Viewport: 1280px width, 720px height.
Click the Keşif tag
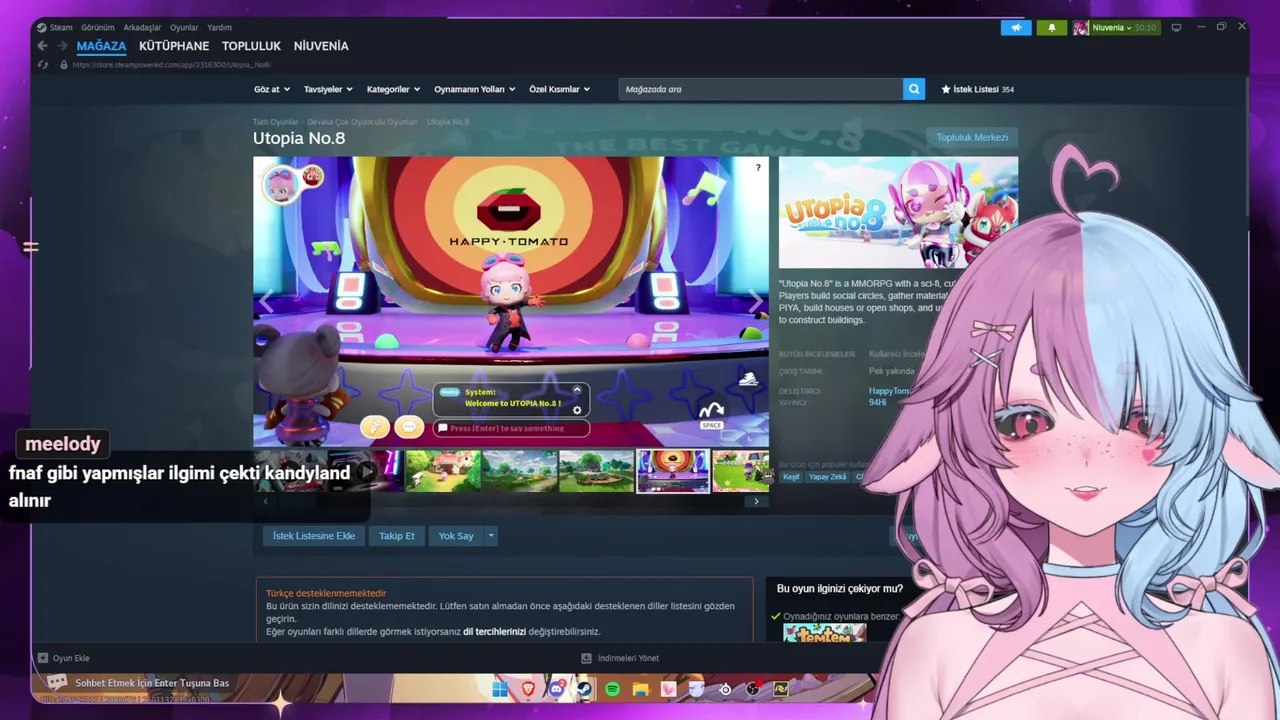point(791,477)
